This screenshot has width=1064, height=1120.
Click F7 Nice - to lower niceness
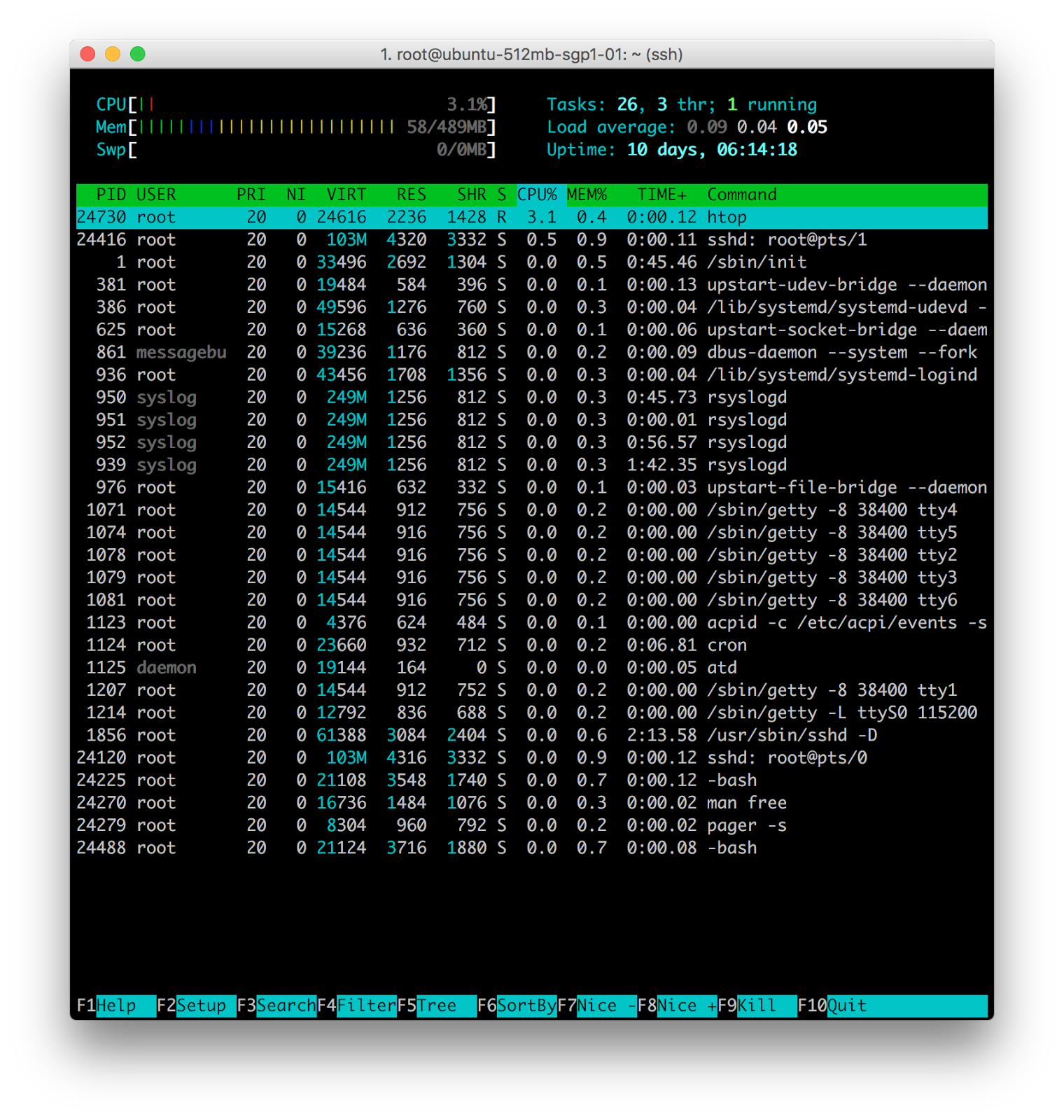[x=597, y=1006]
